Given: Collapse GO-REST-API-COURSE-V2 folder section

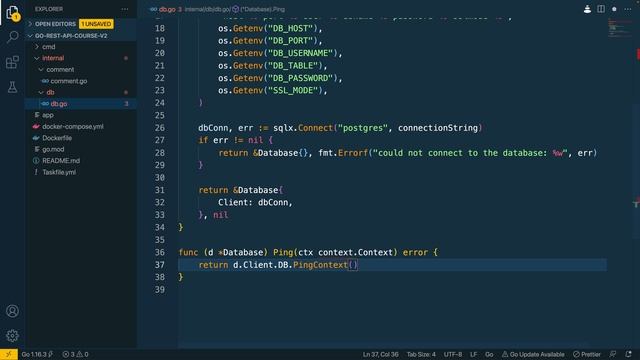Looking at the screenshot, I should (71, 36).
